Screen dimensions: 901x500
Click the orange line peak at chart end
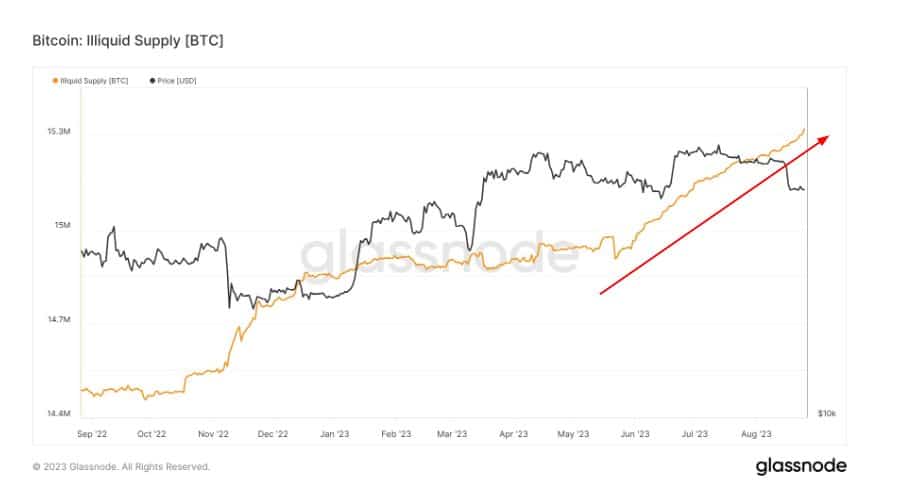[x=804, y=130]
